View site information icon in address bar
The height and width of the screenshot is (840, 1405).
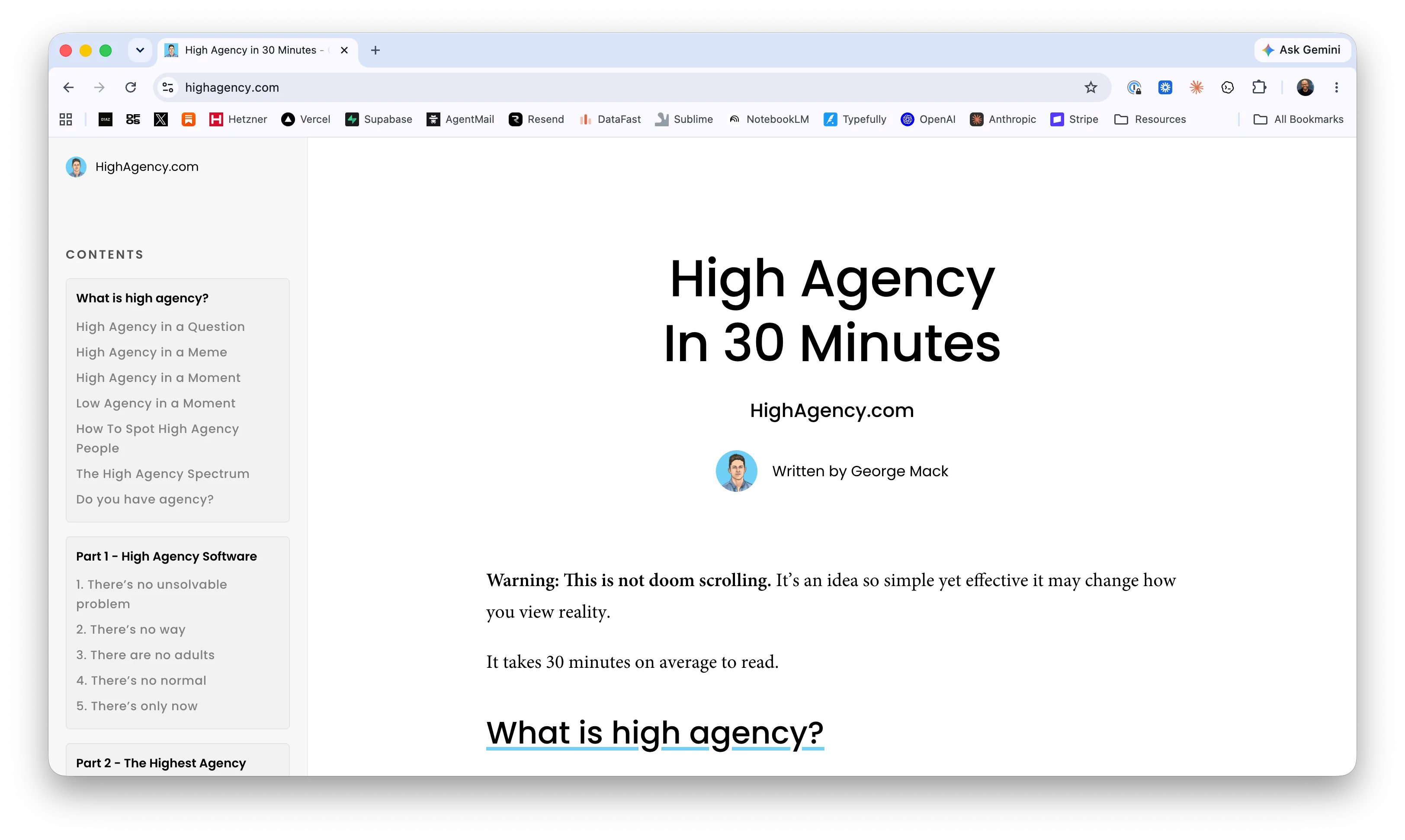point(167,87)
